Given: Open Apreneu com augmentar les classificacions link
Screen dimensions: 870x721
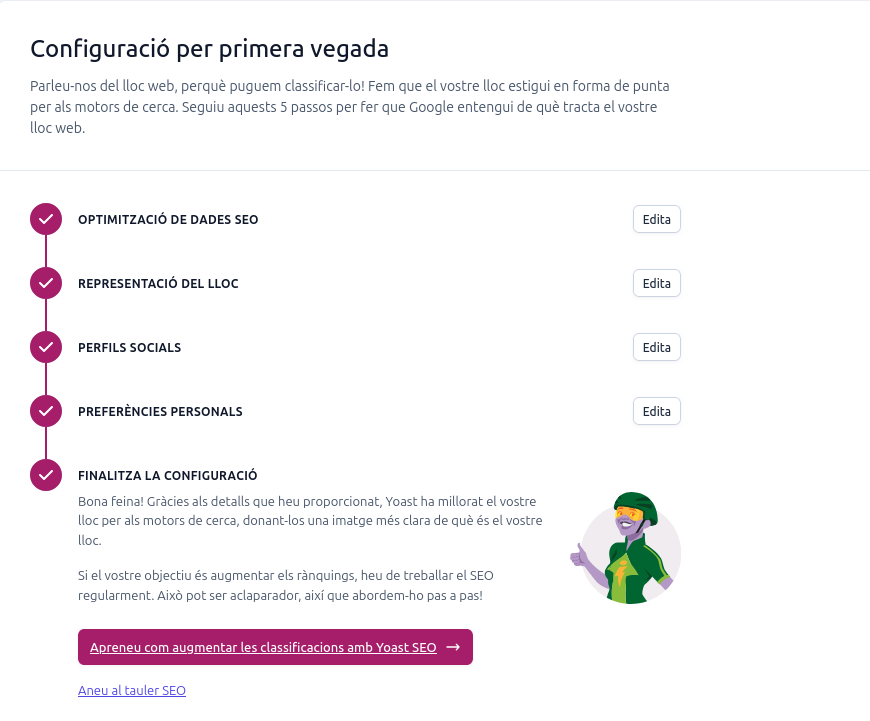Looking at the screenshot, I should click(x=263, y=647).
